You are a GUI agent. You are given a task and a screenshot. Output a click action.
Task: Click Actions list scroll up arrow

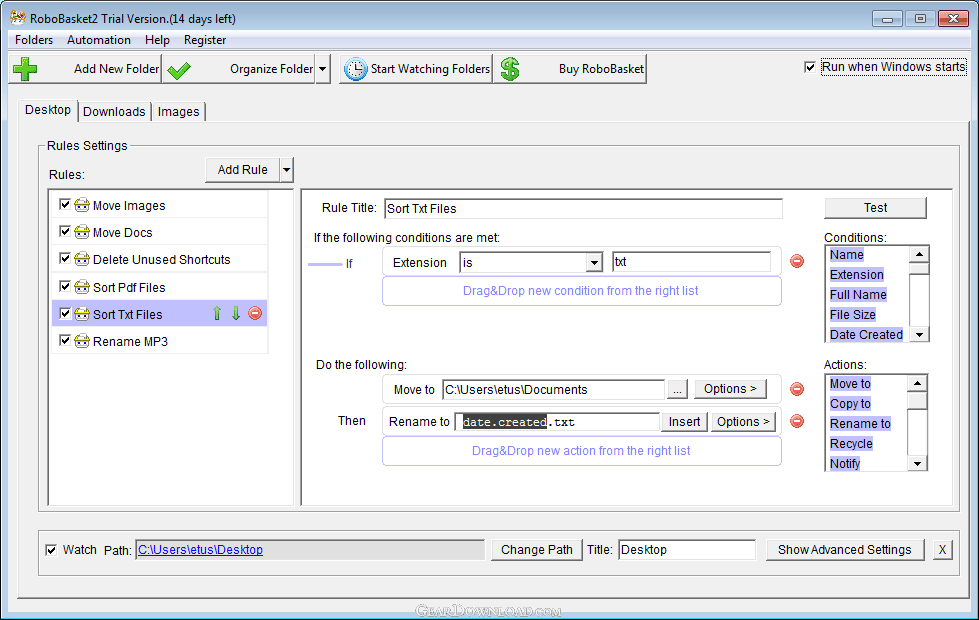pos(917,383)
